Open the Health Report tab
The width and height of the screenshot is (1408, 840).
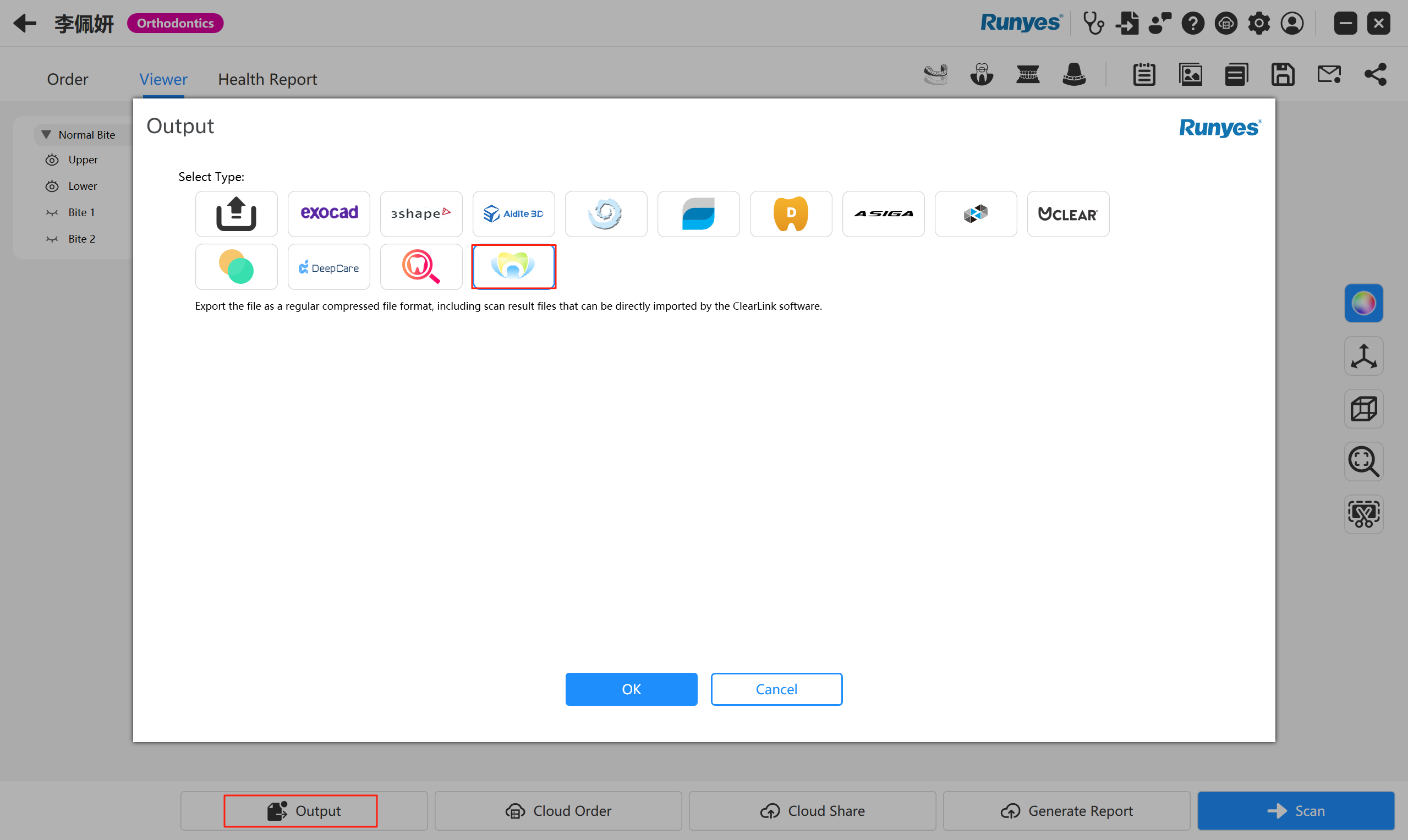[x=267, y=79]
